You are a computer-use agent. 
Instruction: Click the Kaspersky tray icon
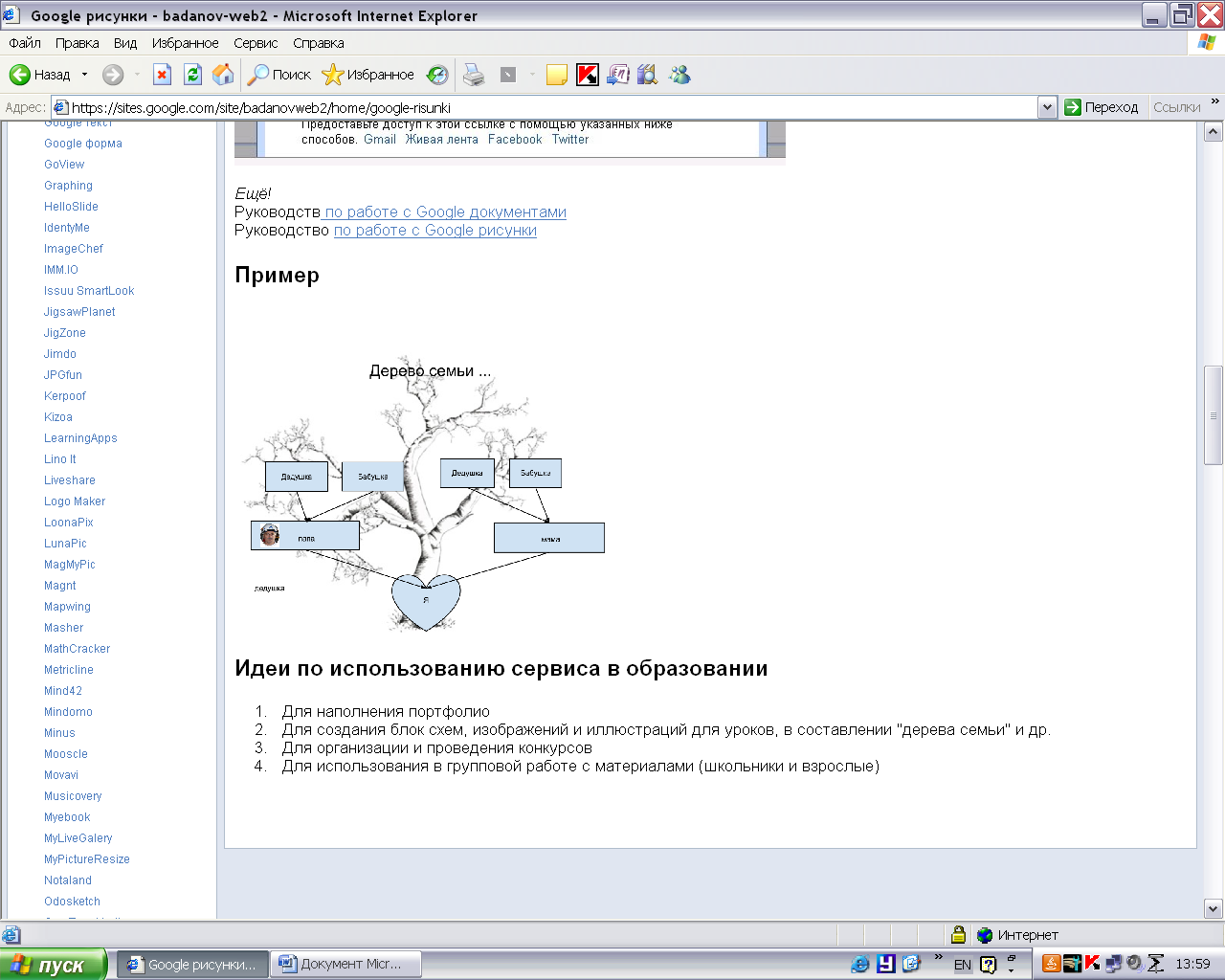pyautogui.click(x=1092, y=964)
